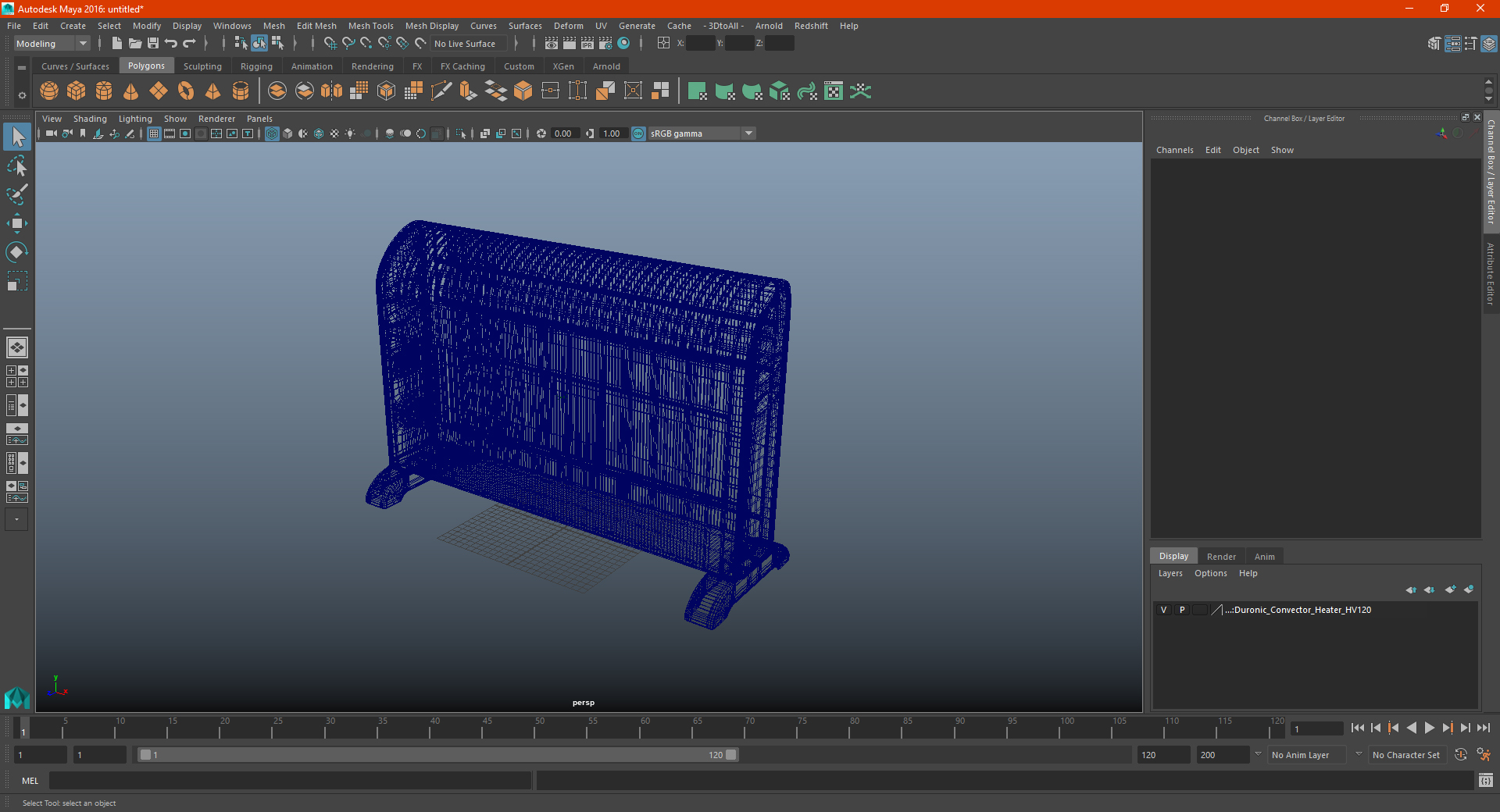The width and height of the screenshot is (1500, 812).
Task: Create a polygon plane from the shelf
Action: click(x=159, y=91)
